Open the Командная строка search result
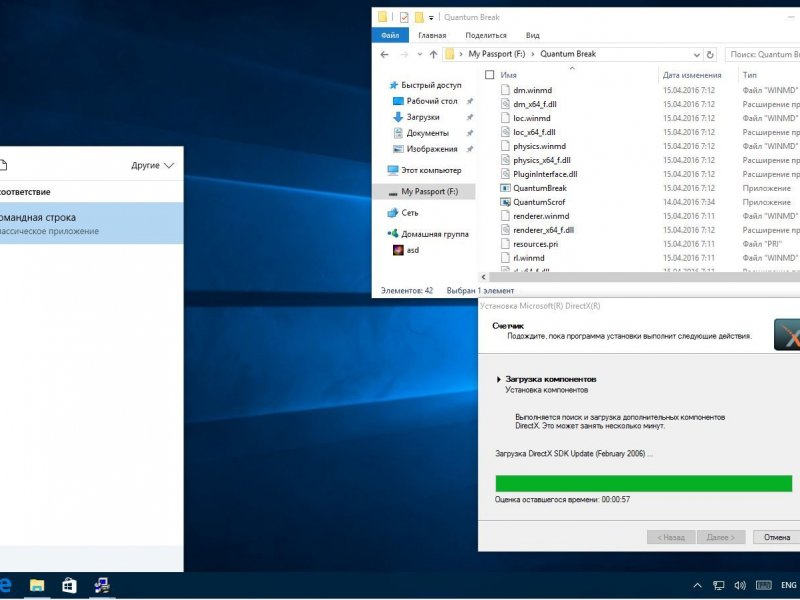 point(91,223)
